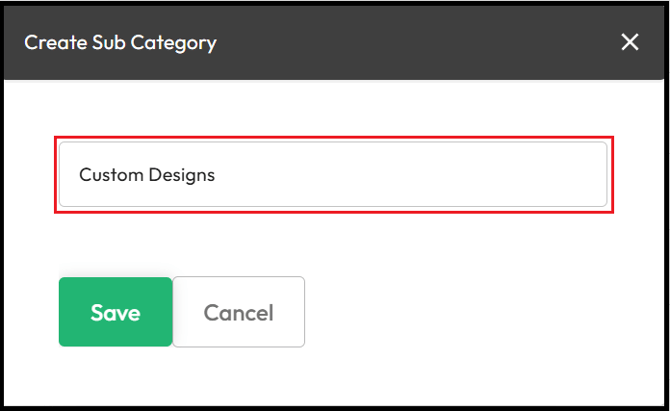Discard Custom Designs with Cancel

click(x=238, y=312)
